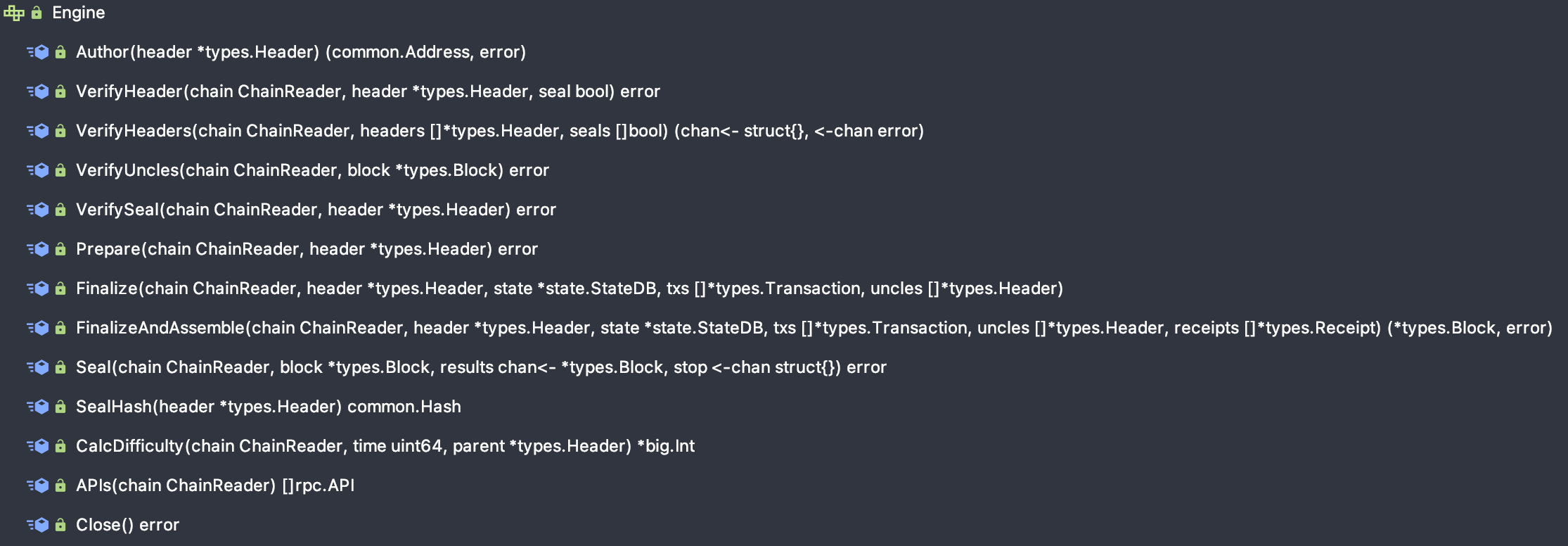Click the green lock icon beside Prepare
Screen dimensions: 1568x546
click(x=60, y=249)
